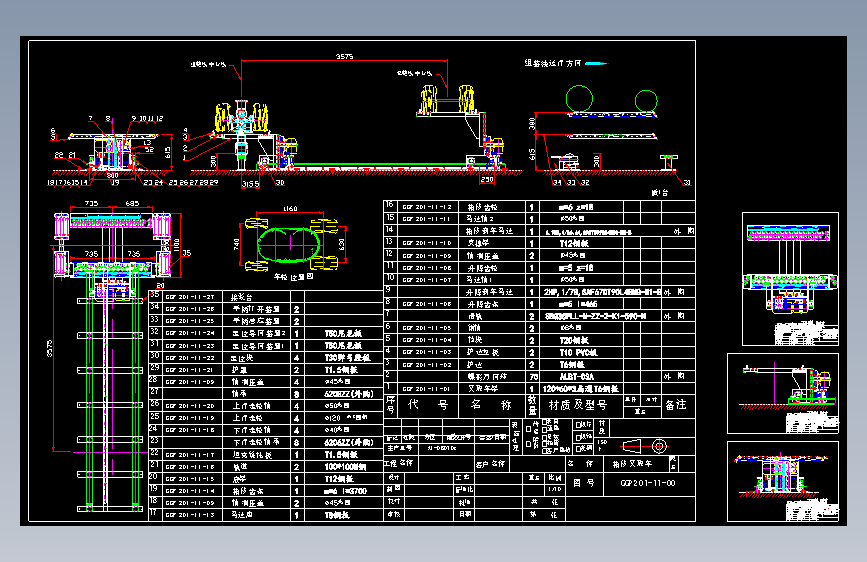Select the 740 dimension left of wheel layout

coord(237,244)
